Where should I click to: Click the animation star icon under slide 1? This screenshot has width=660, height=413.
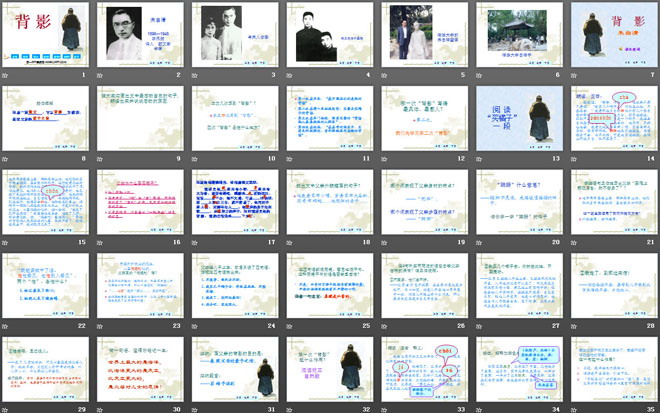pyautogui.click(x=7, y=75)
